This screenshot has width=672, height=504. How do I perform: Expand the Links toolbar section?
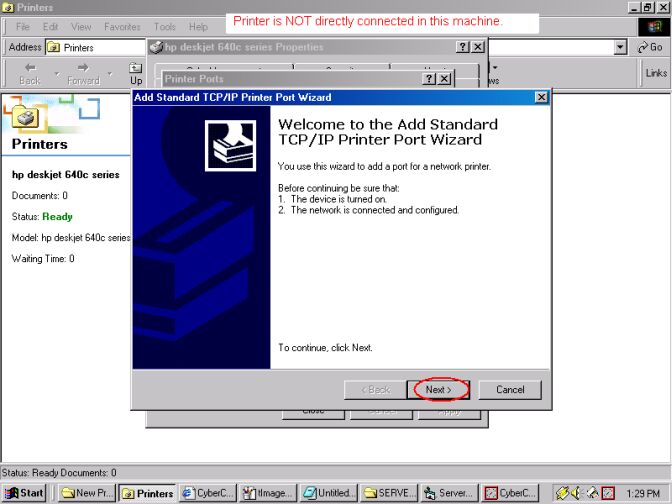[656, 73]
